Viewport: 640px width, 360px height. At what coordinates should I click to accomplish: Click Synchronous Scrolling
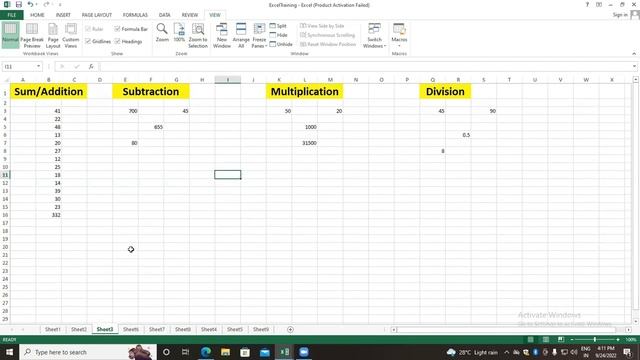tap(327, 35)
